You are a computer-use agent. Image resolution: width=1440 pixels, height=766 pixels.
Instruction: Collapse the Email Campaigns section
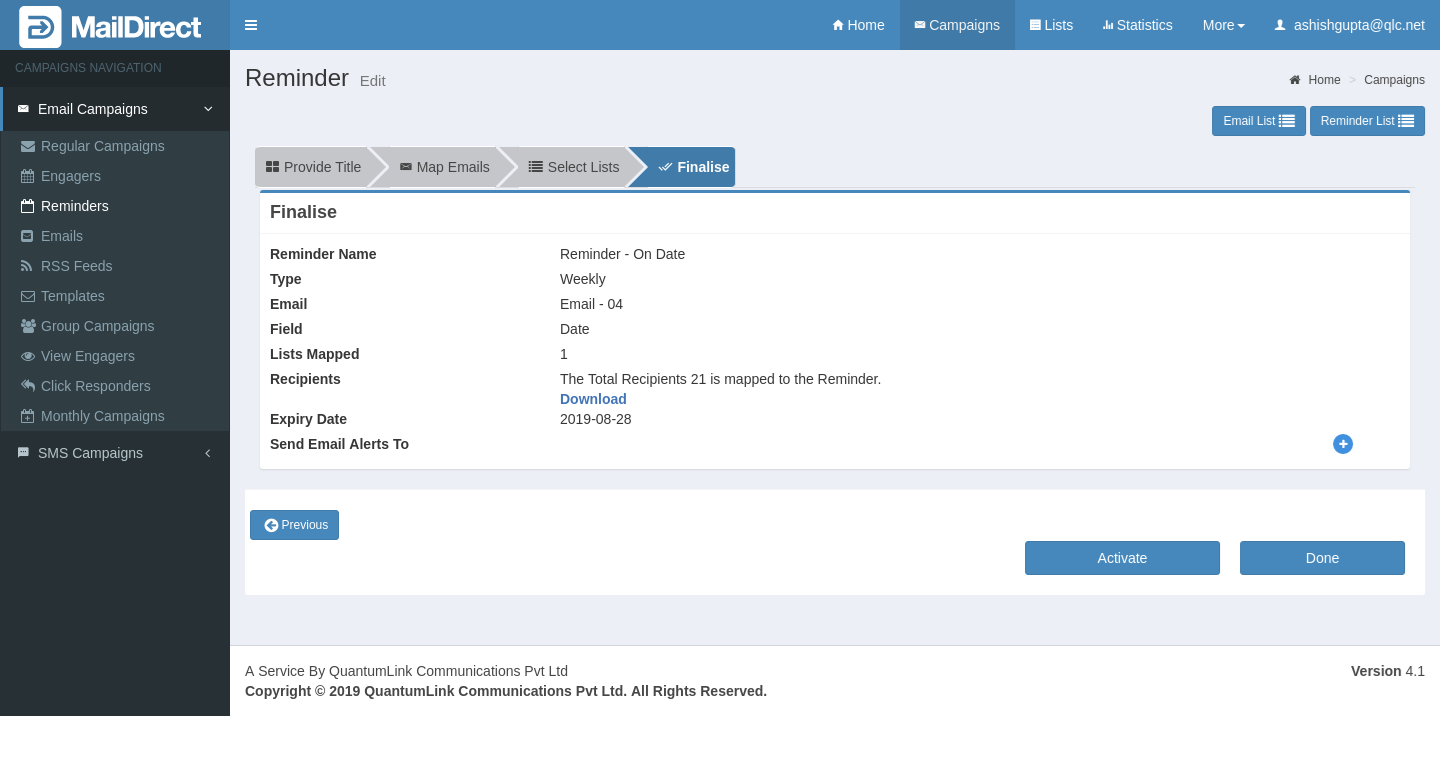coord(115,109)
